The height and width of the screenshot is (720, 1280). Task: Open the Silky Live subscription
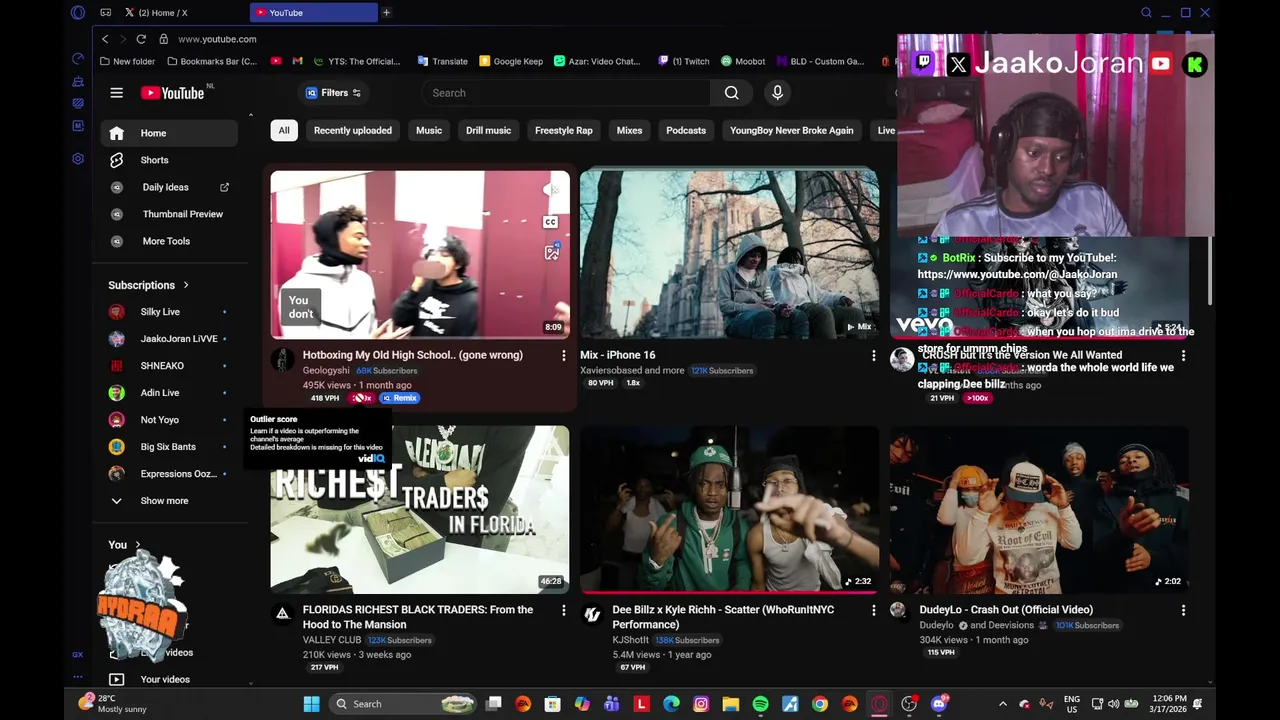pyautogui.click(x=169, y=312)
